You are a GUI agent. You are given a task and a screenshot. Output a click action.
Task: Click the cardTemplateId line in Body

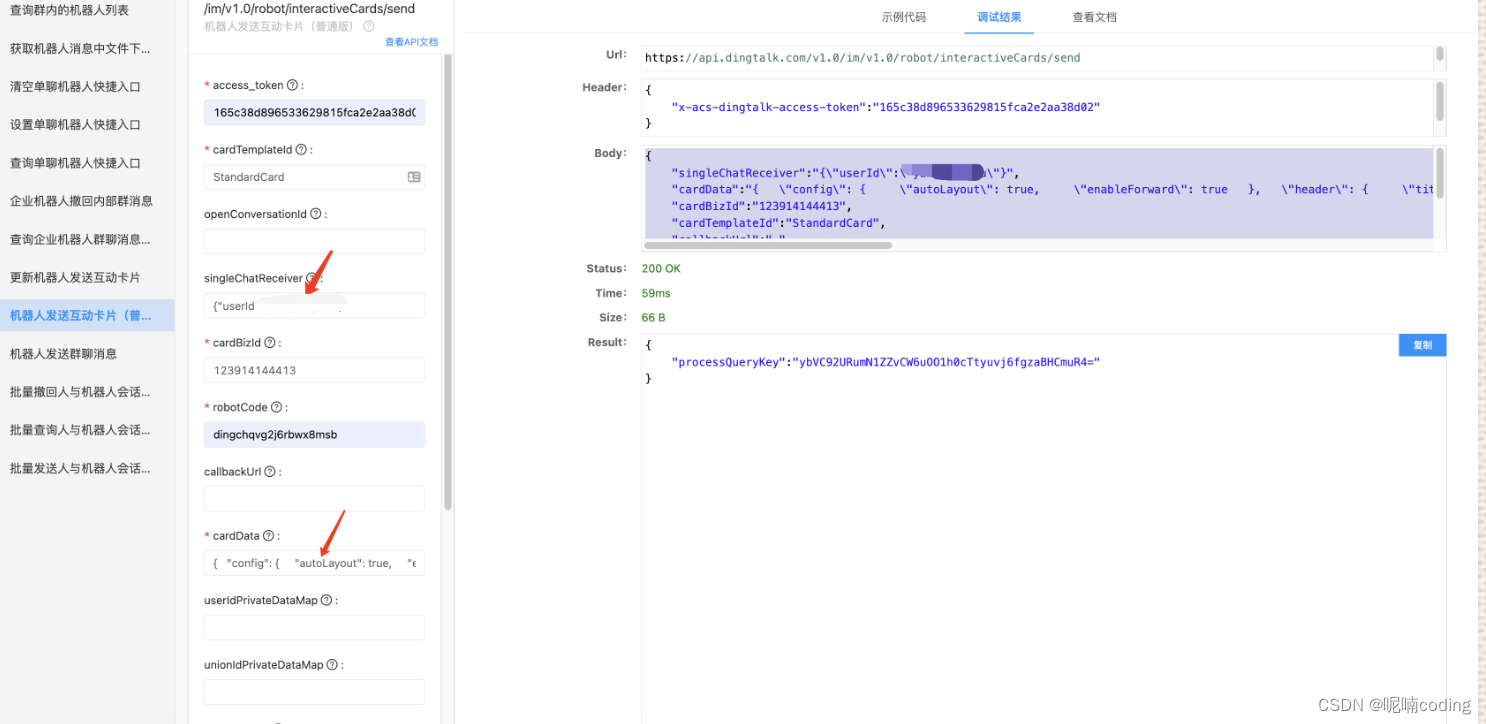(x=779, y=223)
